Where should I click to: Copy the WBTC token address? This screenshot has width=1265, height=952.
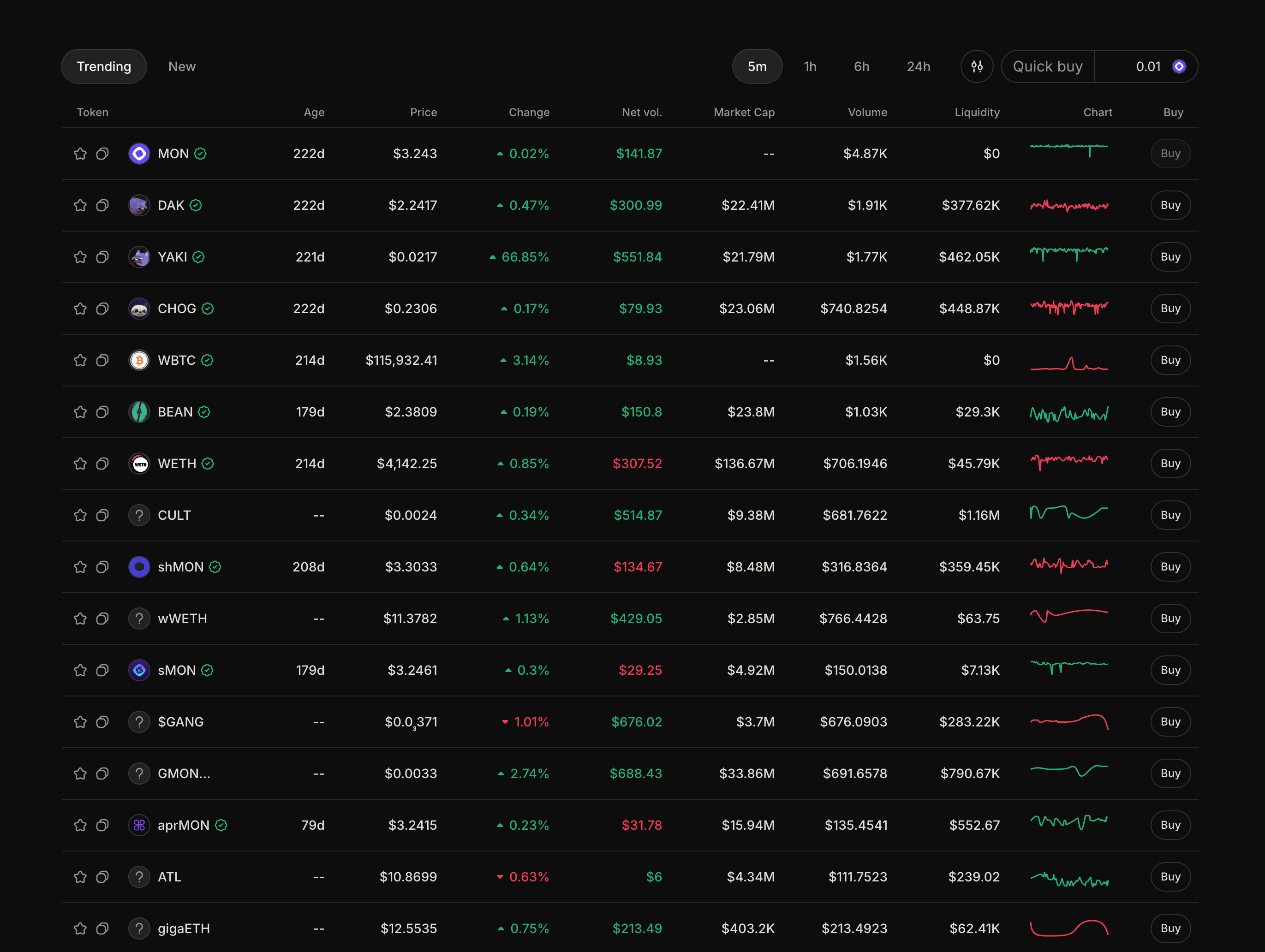(x=102, y=360)
